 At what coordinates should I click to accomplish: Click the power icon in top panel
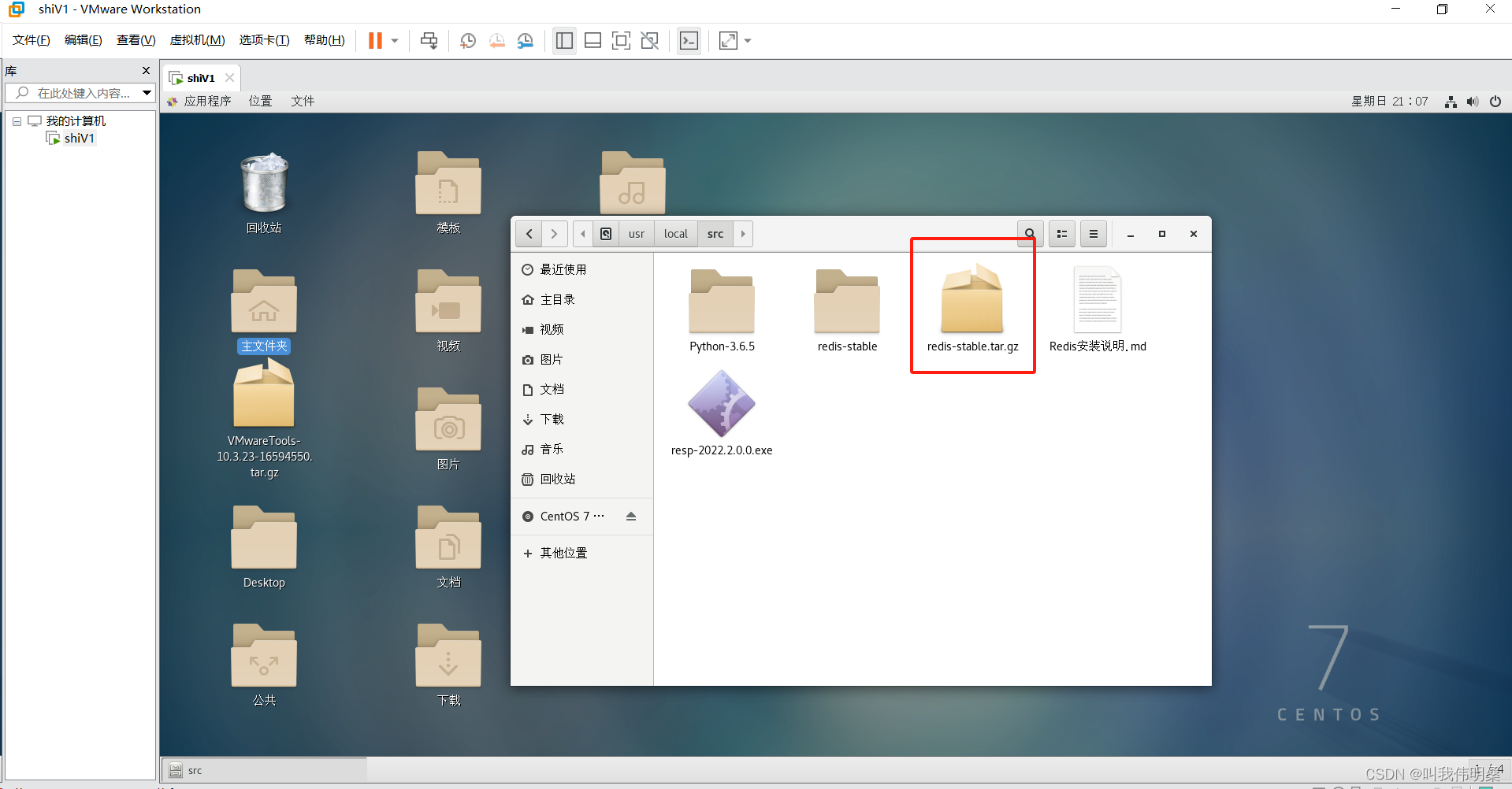click(x=1495, y=102)
